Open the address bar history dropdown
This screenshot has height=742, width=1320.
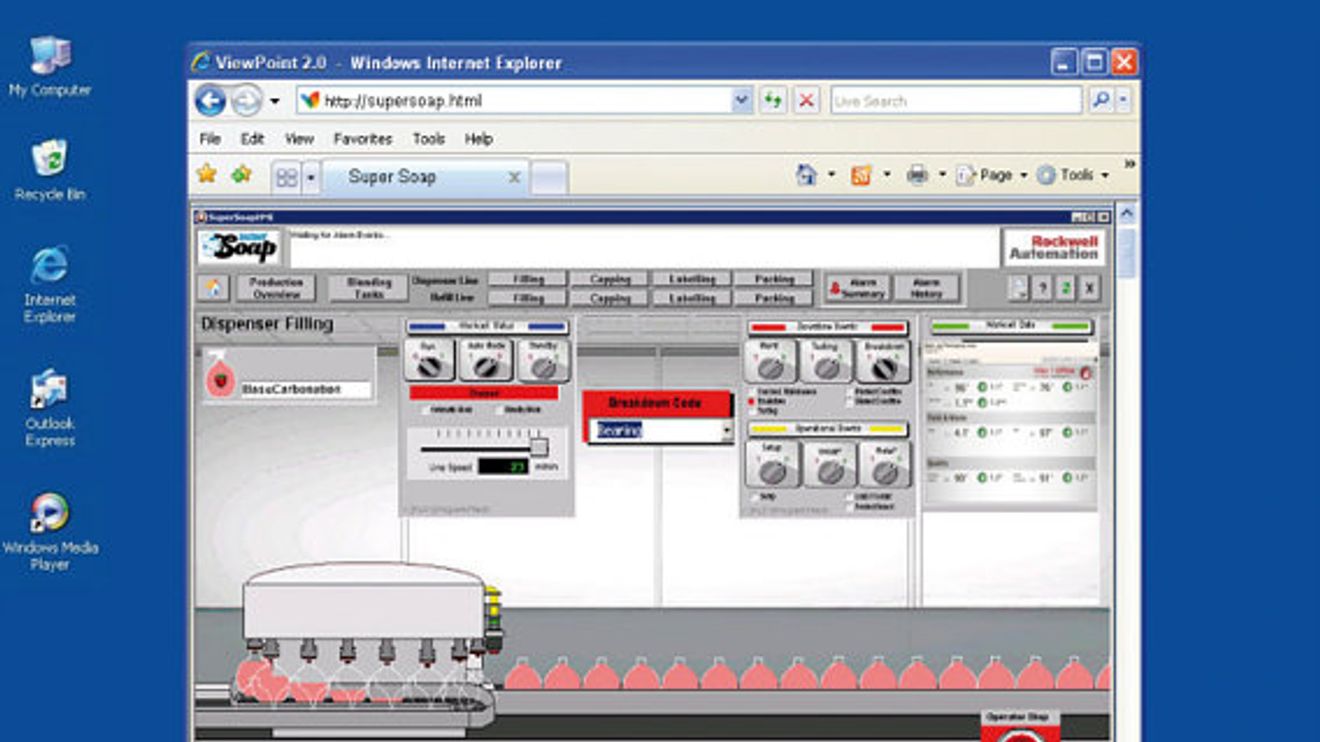pyautogui.click(x=741, y=100)
